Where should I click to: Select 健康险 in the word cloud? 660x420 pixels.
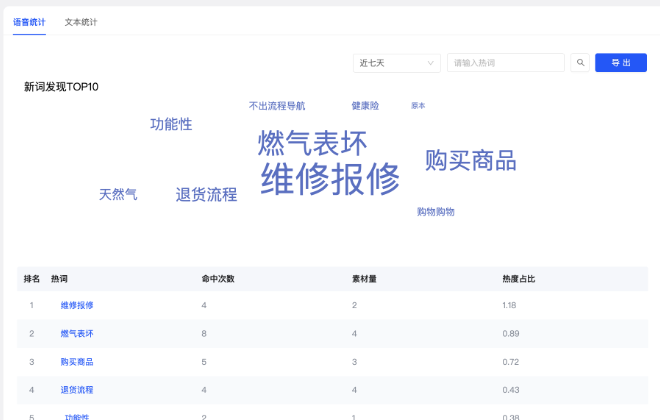point(365,105)
